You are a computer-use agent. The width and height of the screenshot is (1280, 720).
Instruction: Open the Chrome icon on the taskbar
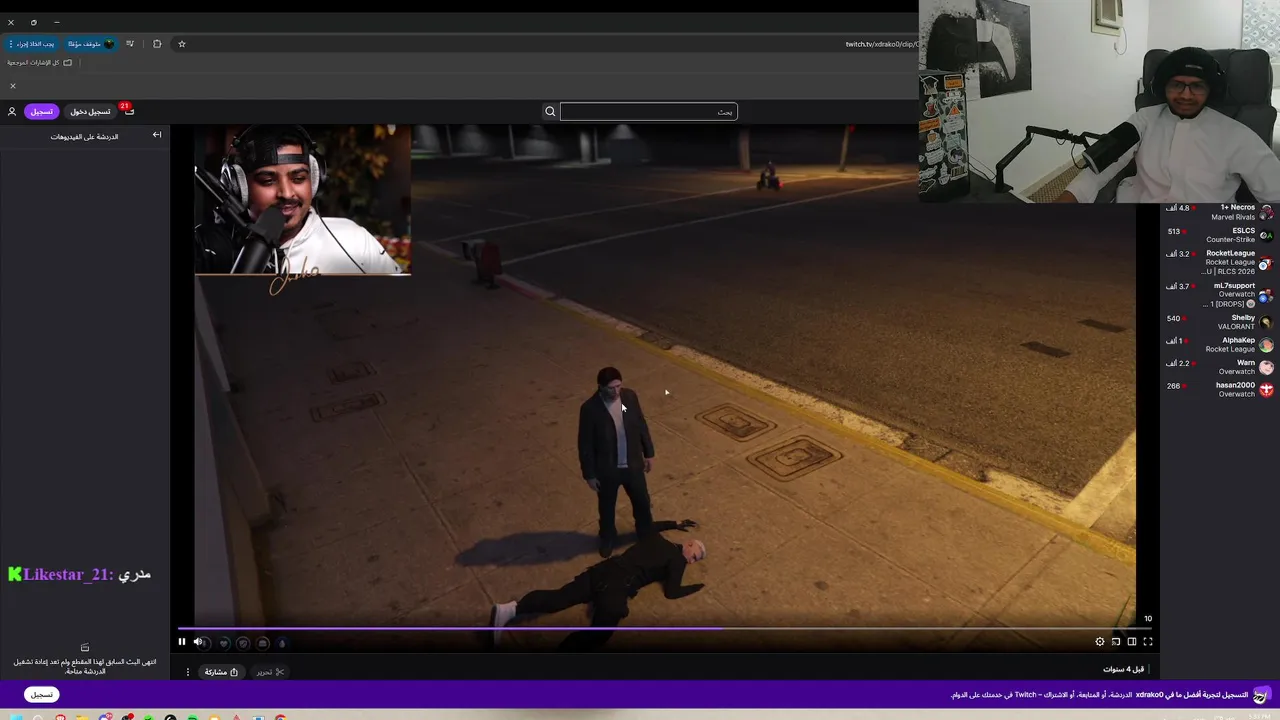(281, 716)
